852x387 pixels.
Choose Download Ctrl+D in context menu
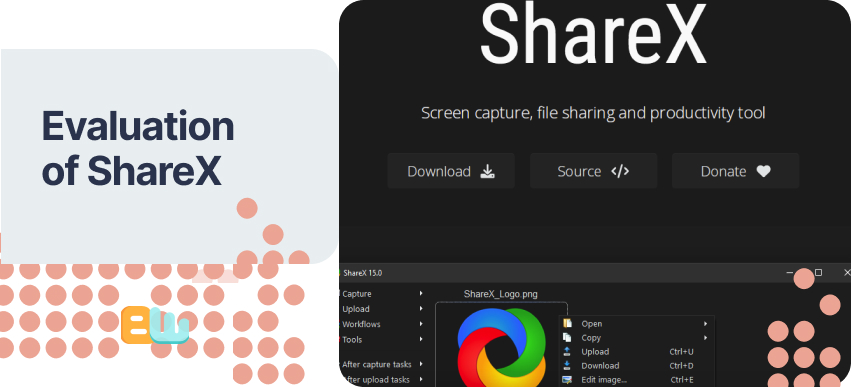point(637,366)
